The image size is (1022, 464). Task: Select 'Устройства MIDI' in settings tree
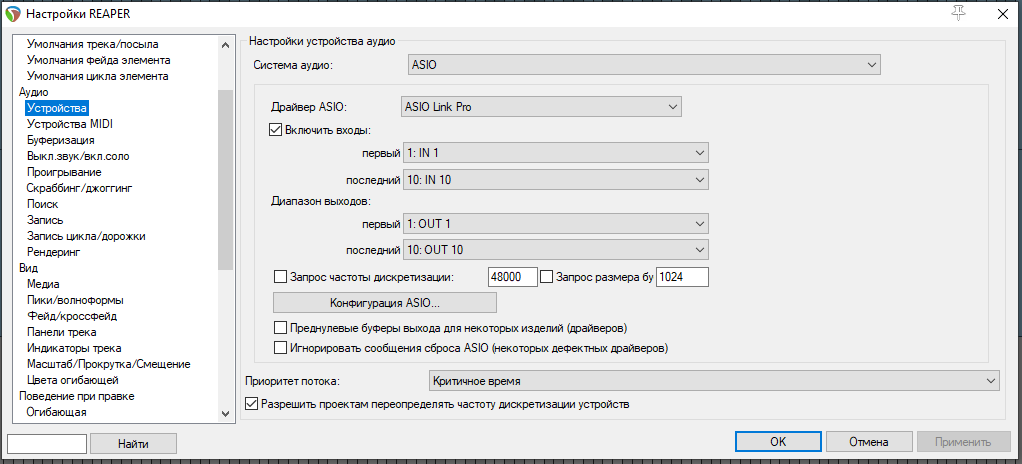click(70, 124)
